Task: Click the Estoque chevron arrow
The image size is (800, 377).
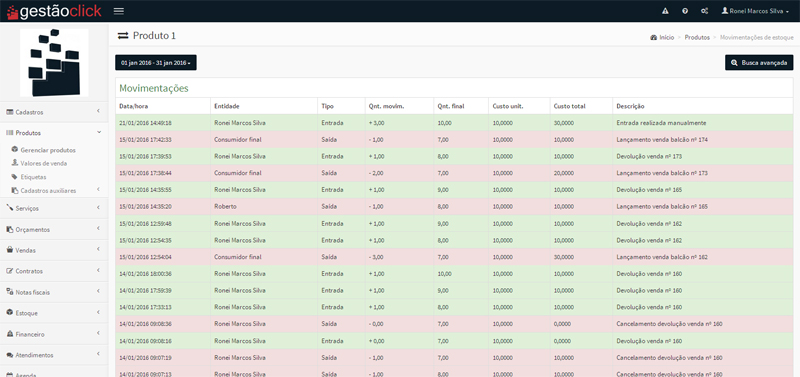Action: [98, 313]
